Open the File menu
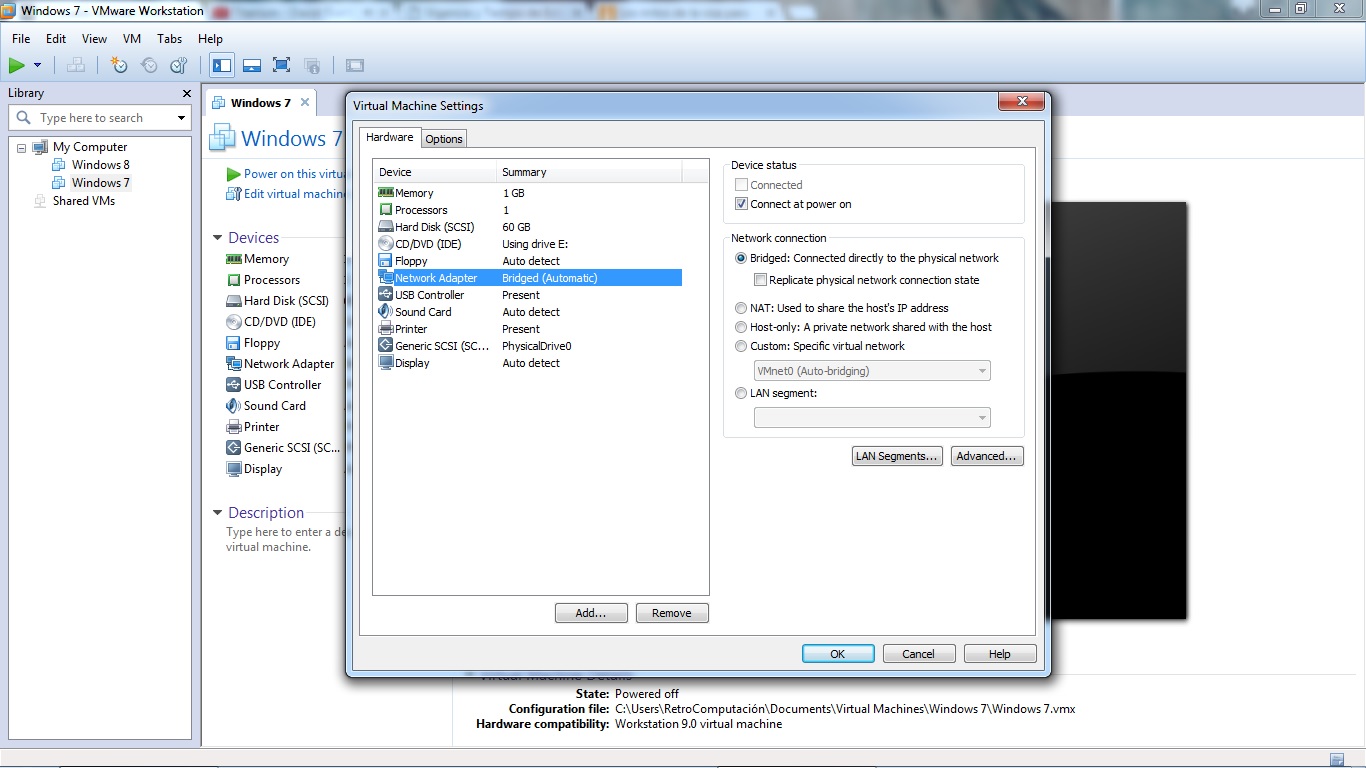Viewport: 1366px width, 768px height. click(21, 39)
